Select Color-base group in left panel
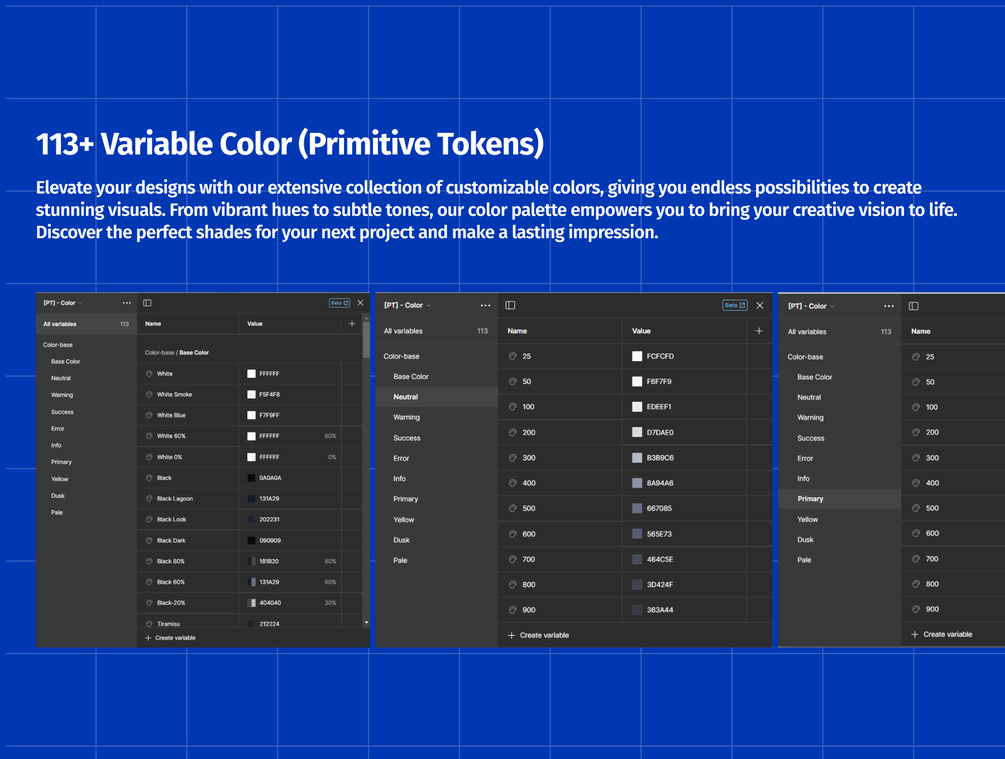1005x759 pixels. [58, 345]
